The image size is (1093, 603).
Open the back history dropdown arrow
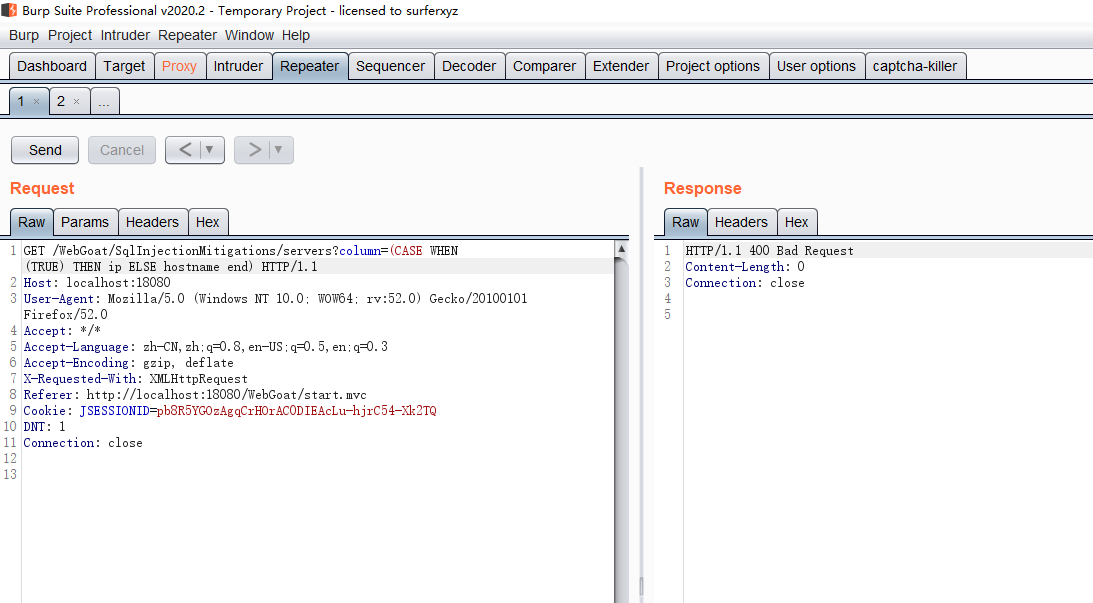coord(209,150)
